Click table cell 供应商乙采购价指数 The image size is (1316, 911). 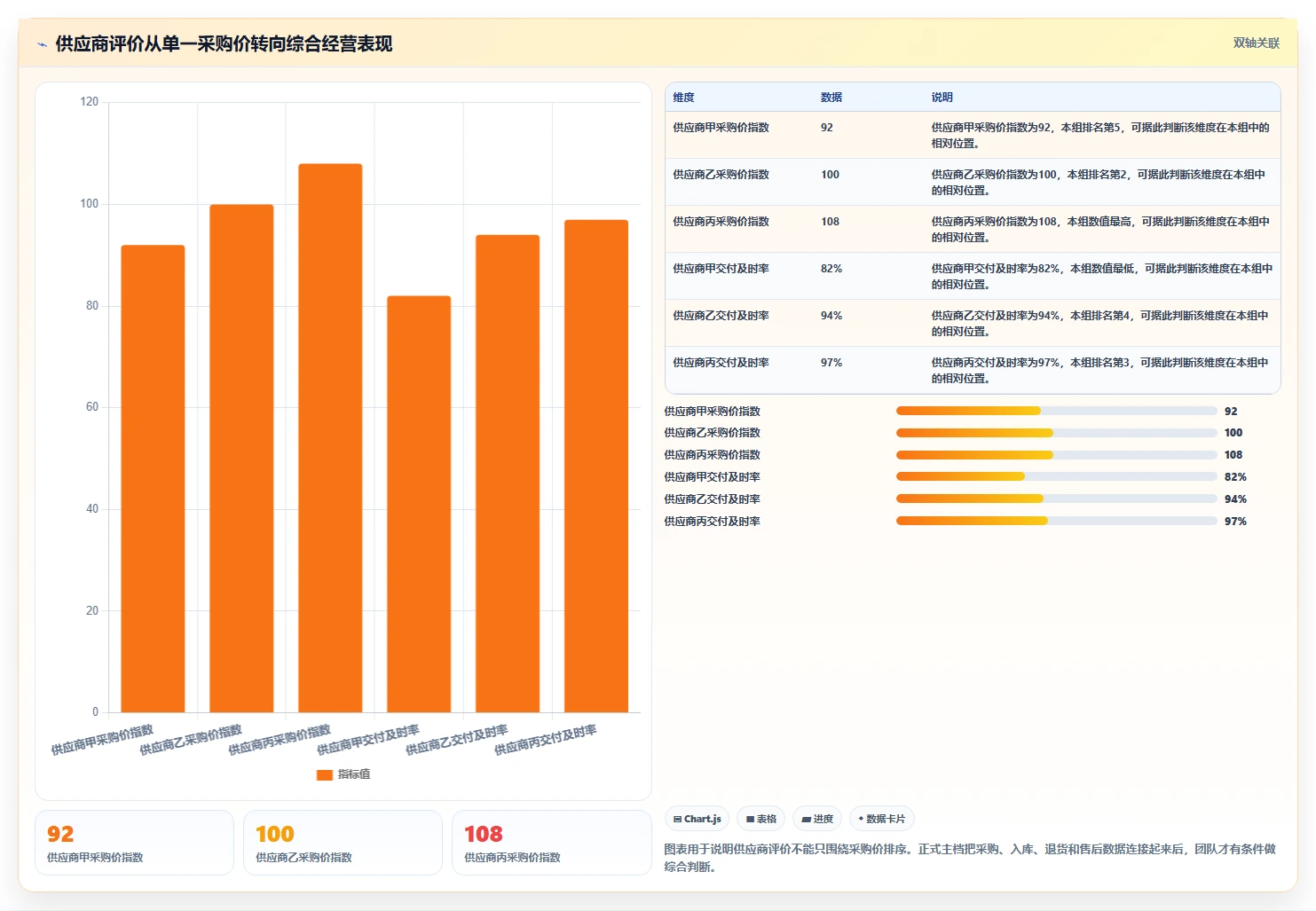721,175
